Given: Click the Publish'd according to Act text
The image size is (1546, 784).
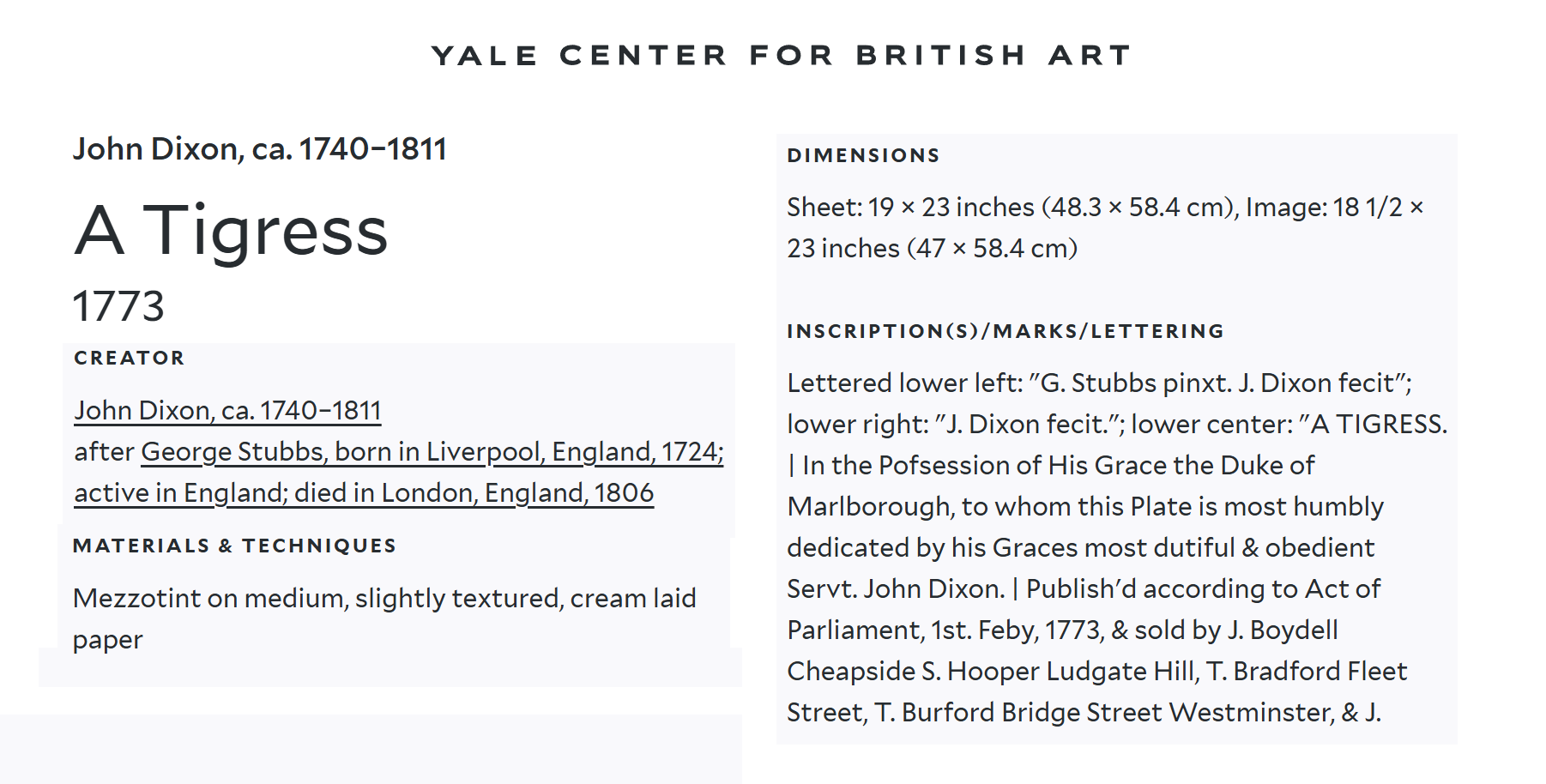Looking at the screenshot, I should (1204, 589).
